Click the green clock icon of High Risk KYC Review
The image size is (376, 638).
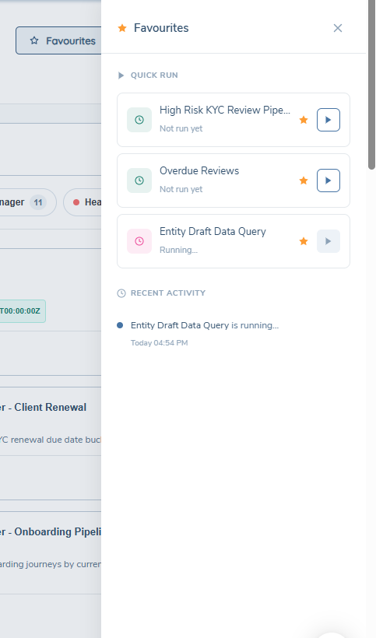pyautogui.click(x=139, y=120)
